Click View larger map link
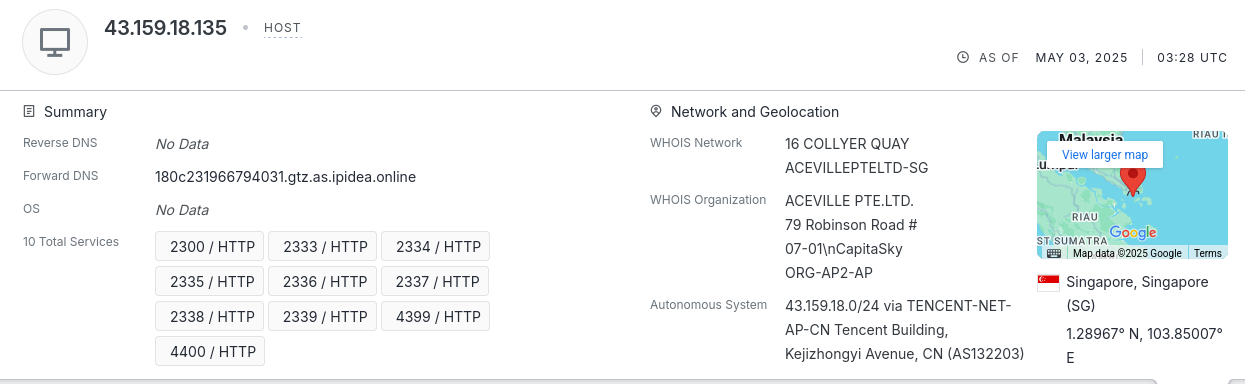 pos(1105,155)
